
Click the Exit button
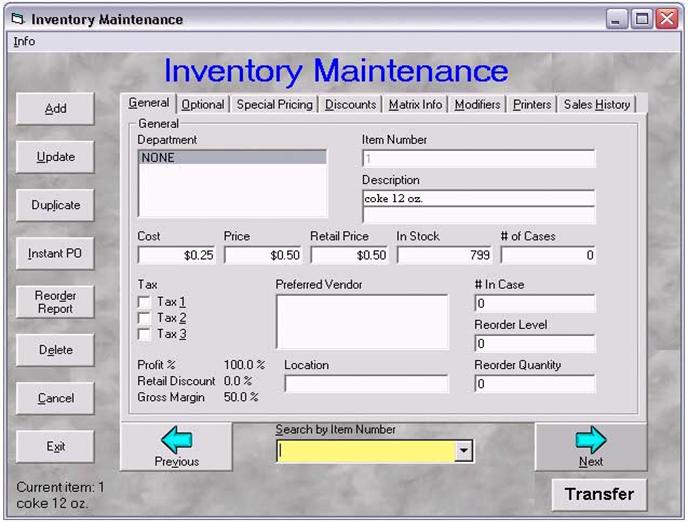55,446
